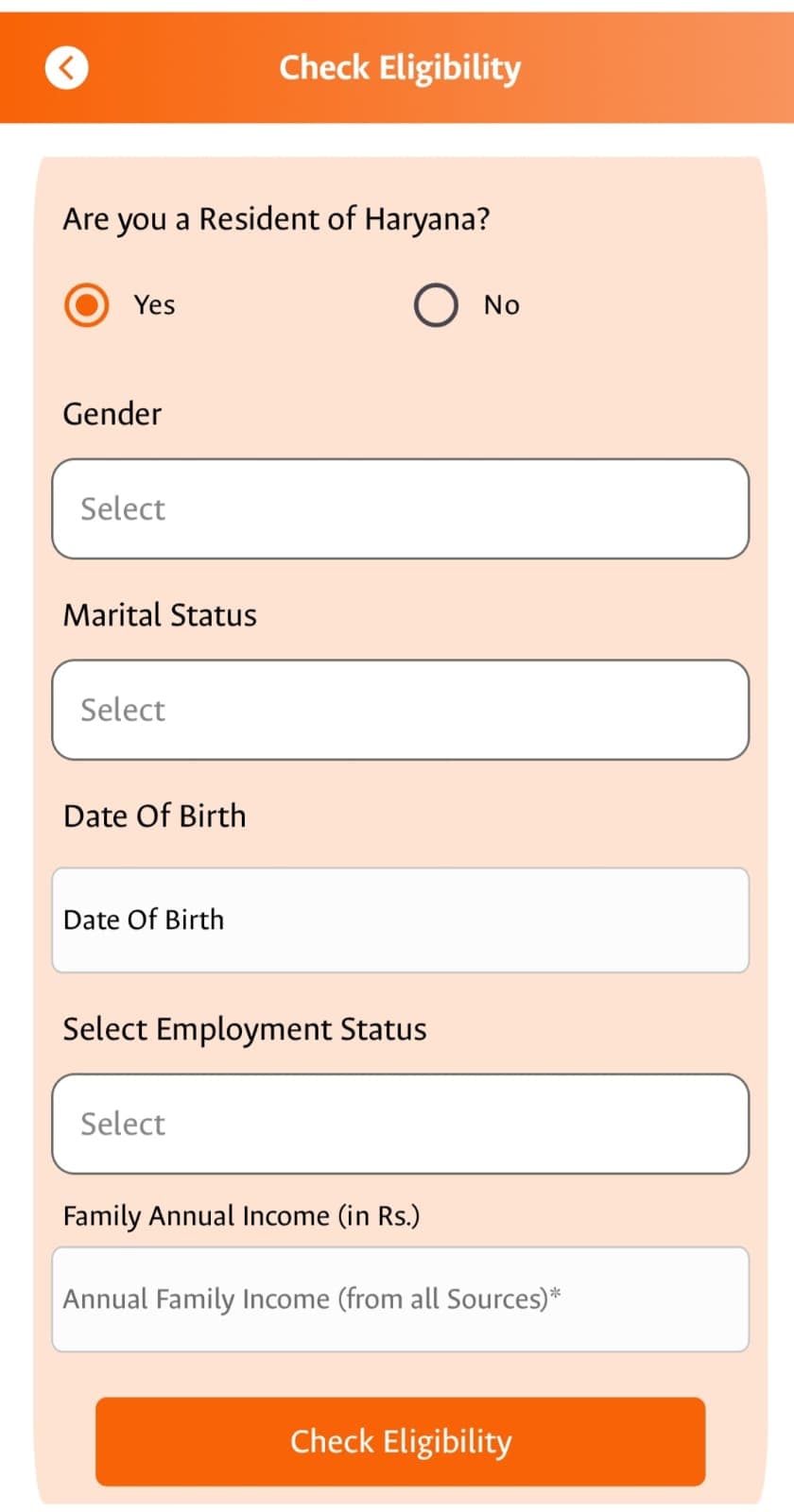Click the Marital Status label
This screenshot has width=794, height=1512.
click(x=160, y=614)
